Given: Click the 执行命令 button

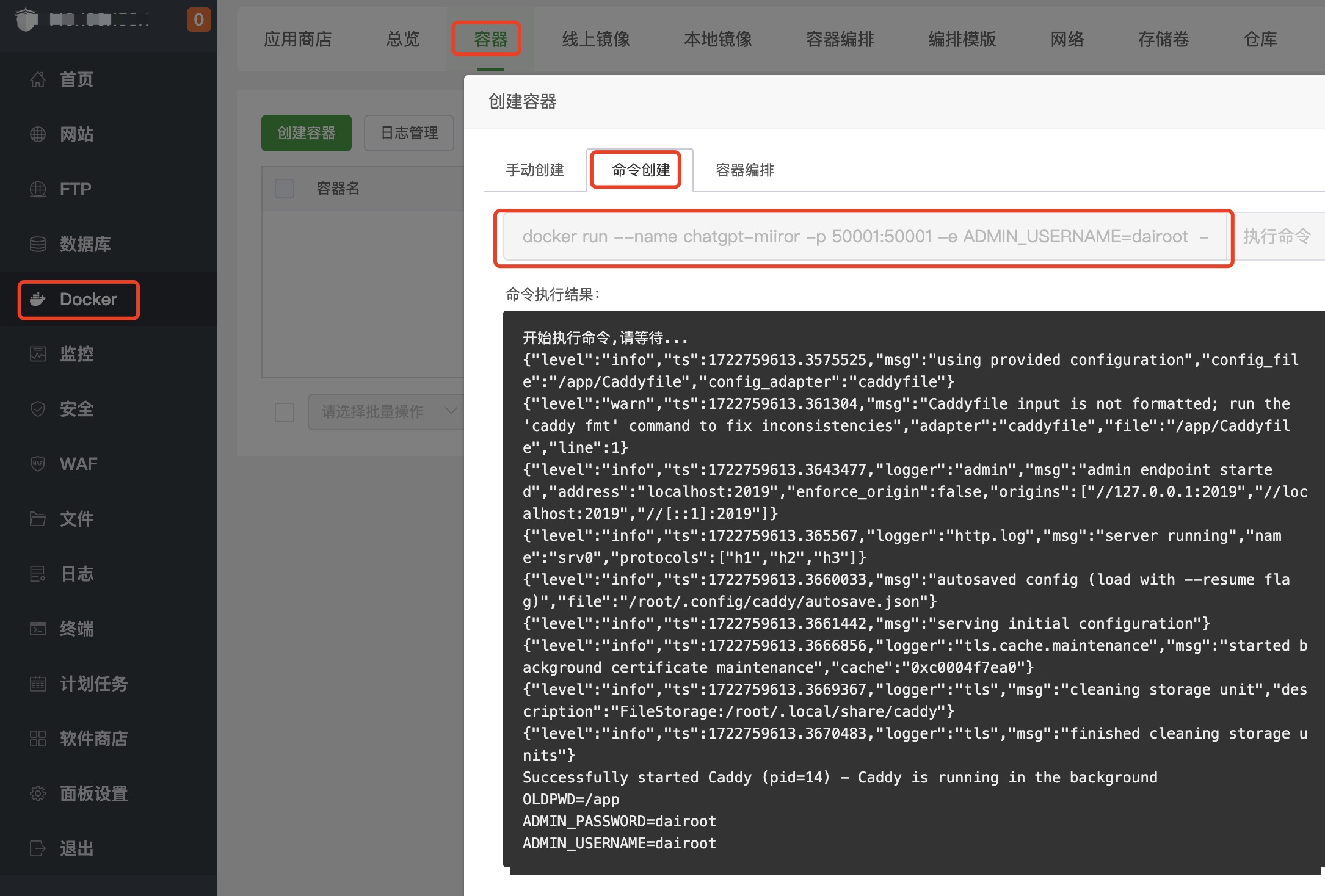Looking at the screenshot, I should pos(1277,236).
